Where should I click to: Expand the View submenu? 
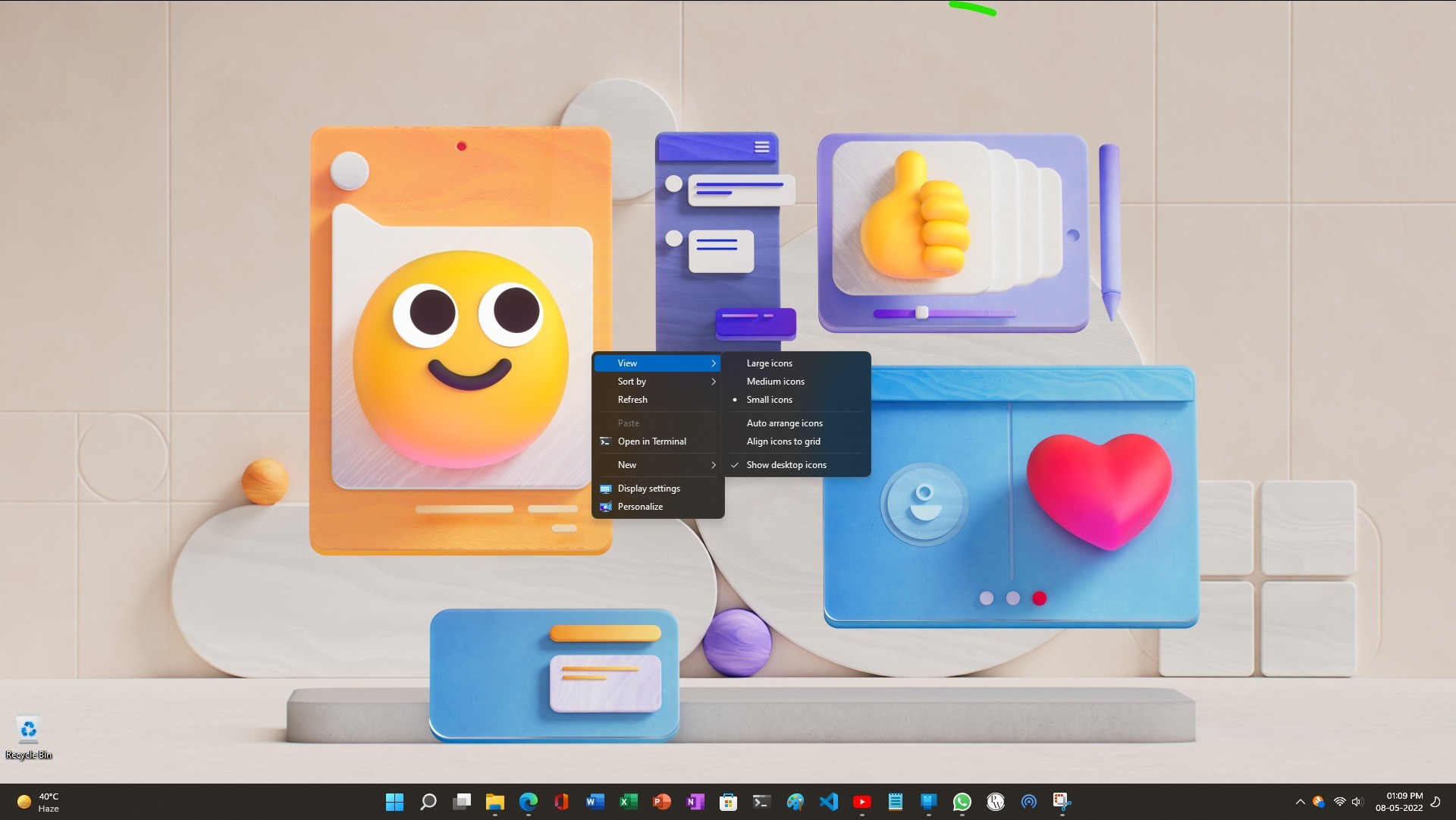click(657, 363)
